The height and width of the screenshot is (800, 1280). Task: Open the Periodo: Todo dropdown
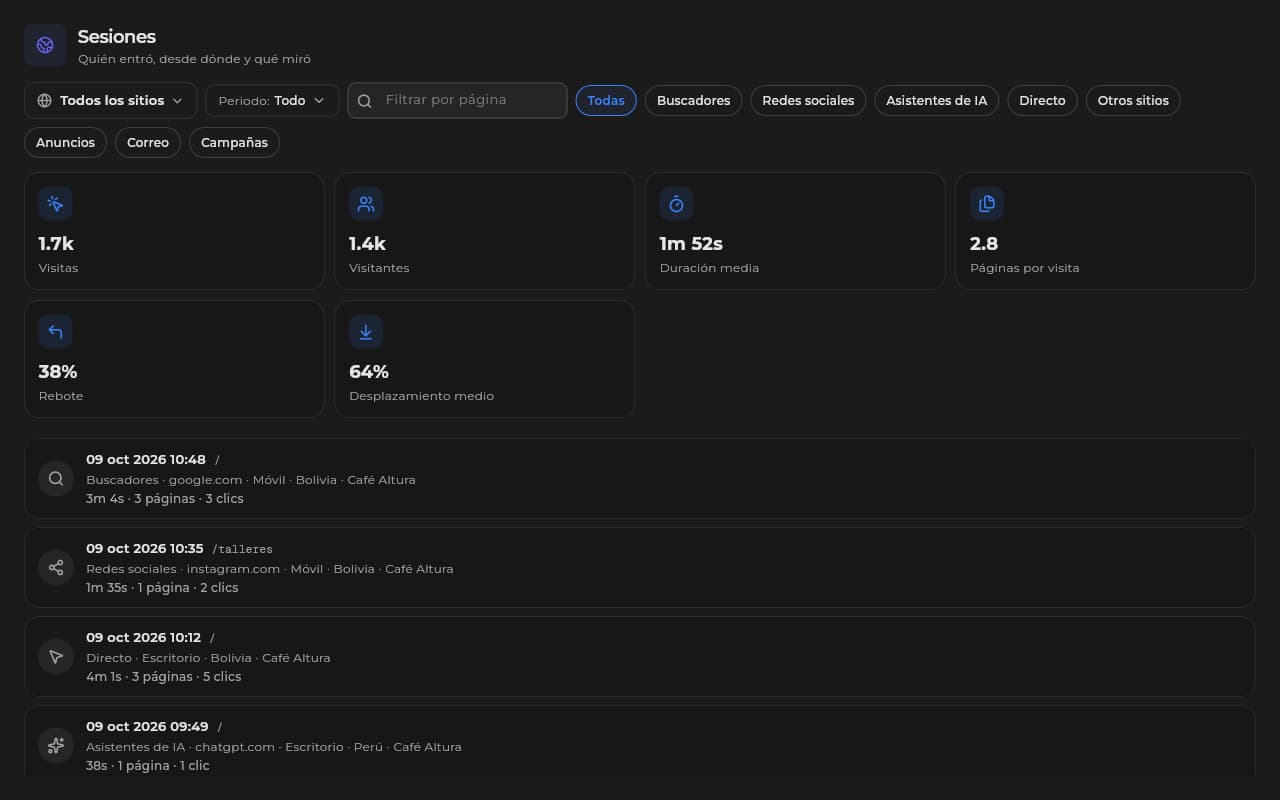pyautogui.click(x=272, y=100)
